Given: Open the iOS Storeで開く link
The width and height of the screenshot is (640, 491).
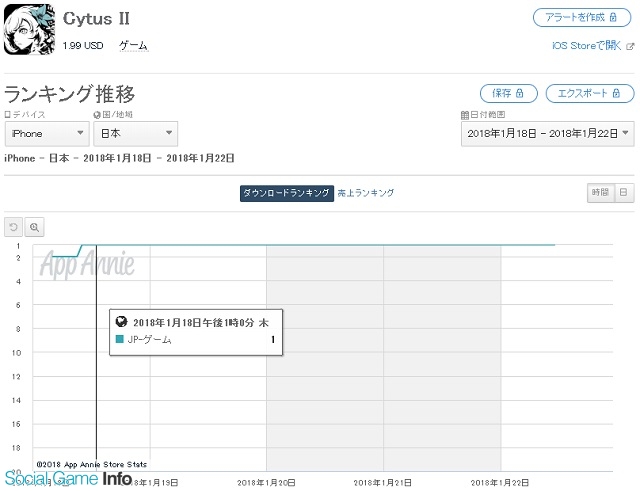Looking at the screenshot, I should click(x=587, y=45).
